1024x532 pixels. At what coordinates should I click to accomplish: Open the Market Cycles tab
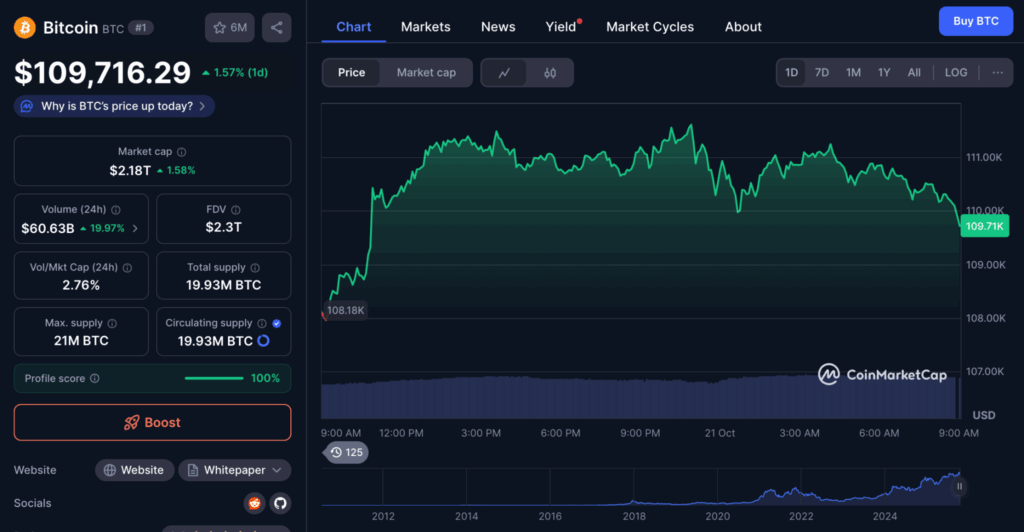[649, 27]
